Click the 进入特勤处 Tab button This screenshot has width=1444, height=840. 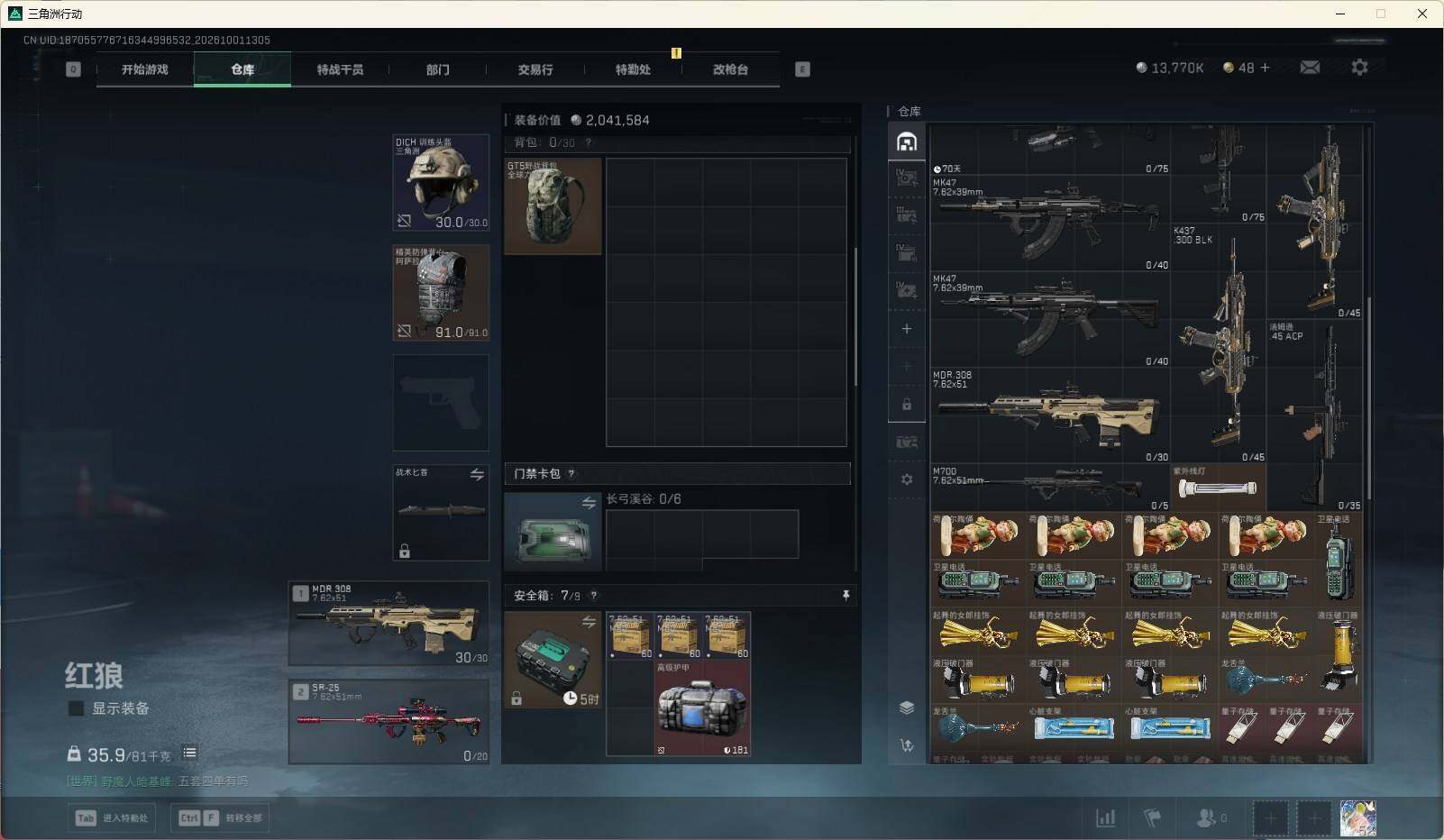click(x=112, y=817)
